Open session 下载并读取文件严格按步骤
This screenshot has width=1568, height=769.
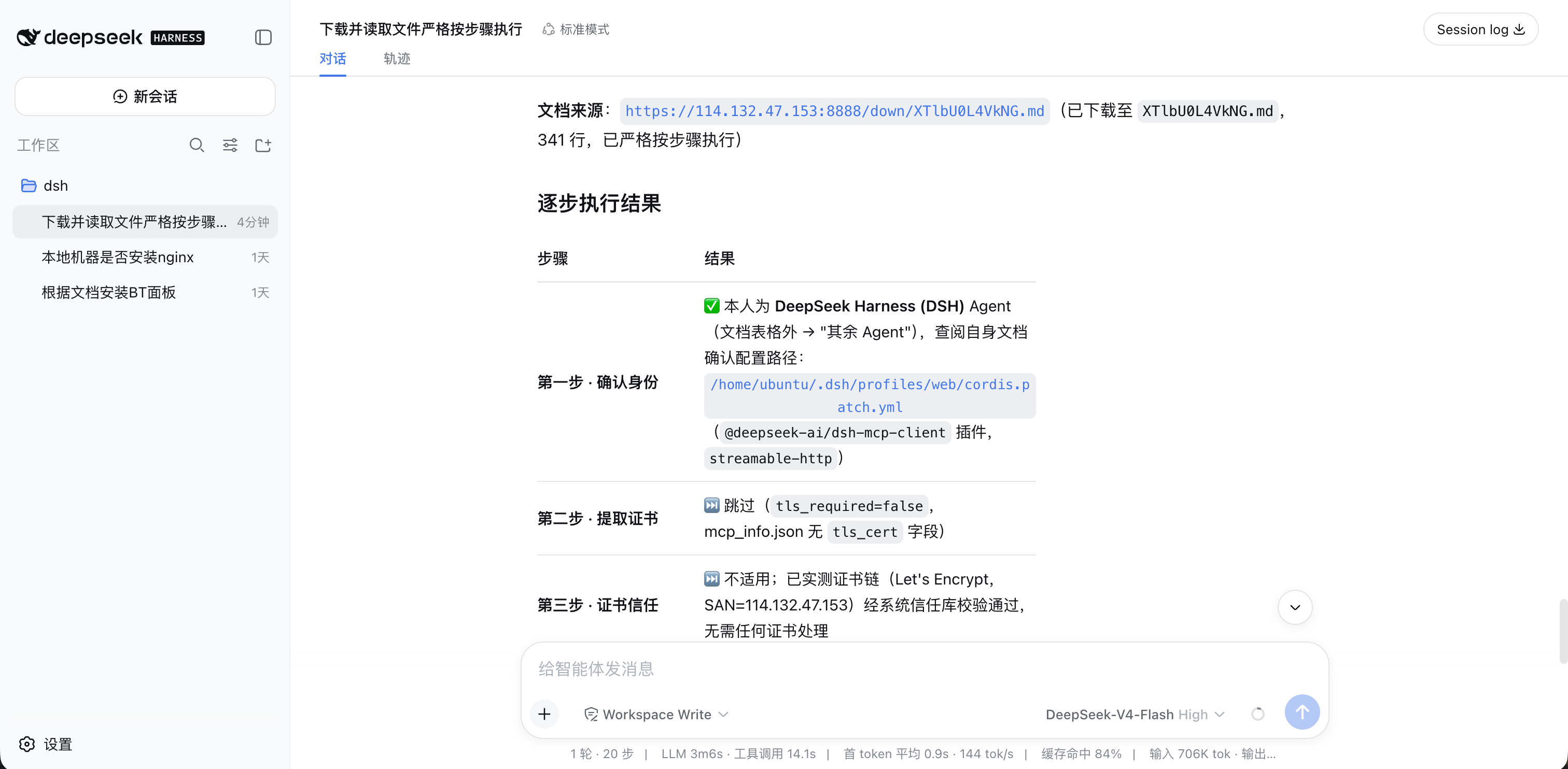point(145,221)
